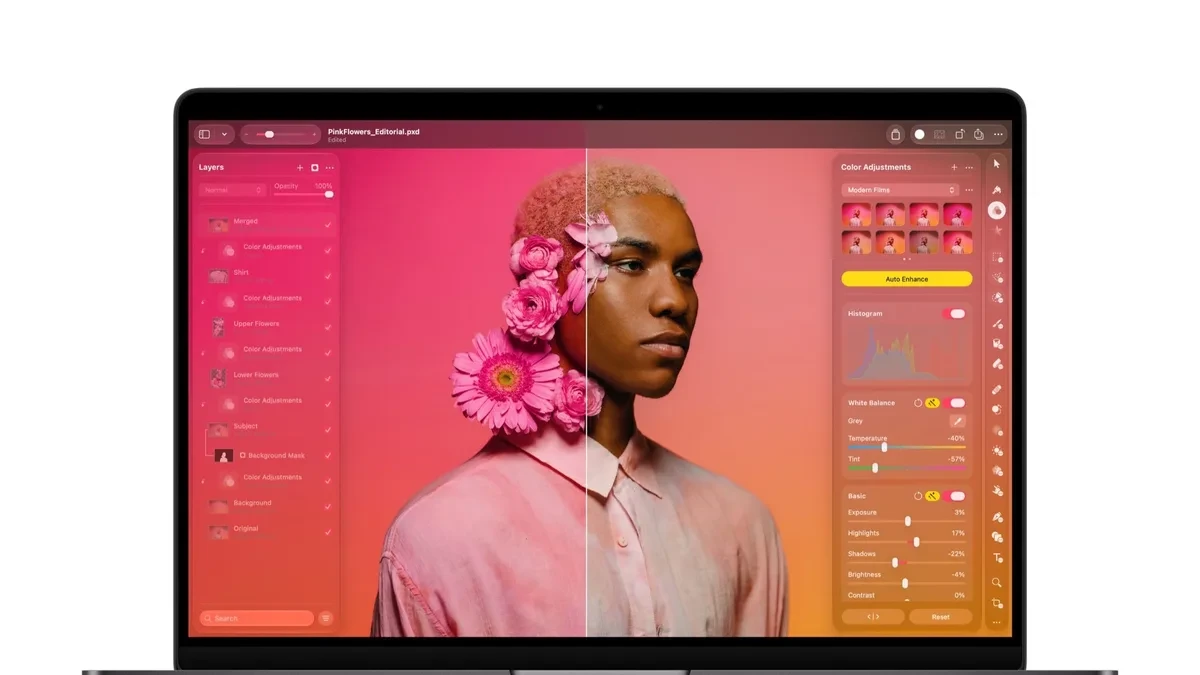Click the layer filter icon beside Search

326,619
